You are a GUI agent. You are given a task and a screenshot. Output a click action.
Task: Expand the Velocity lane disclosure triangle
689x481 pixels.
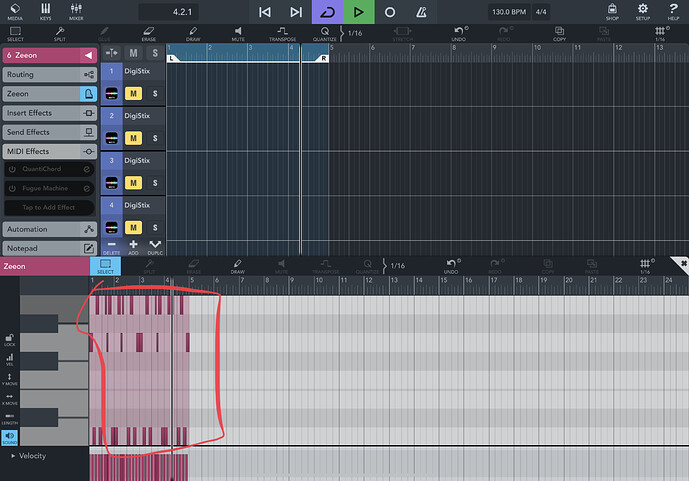pyautogui.click(x=13, y=456)
